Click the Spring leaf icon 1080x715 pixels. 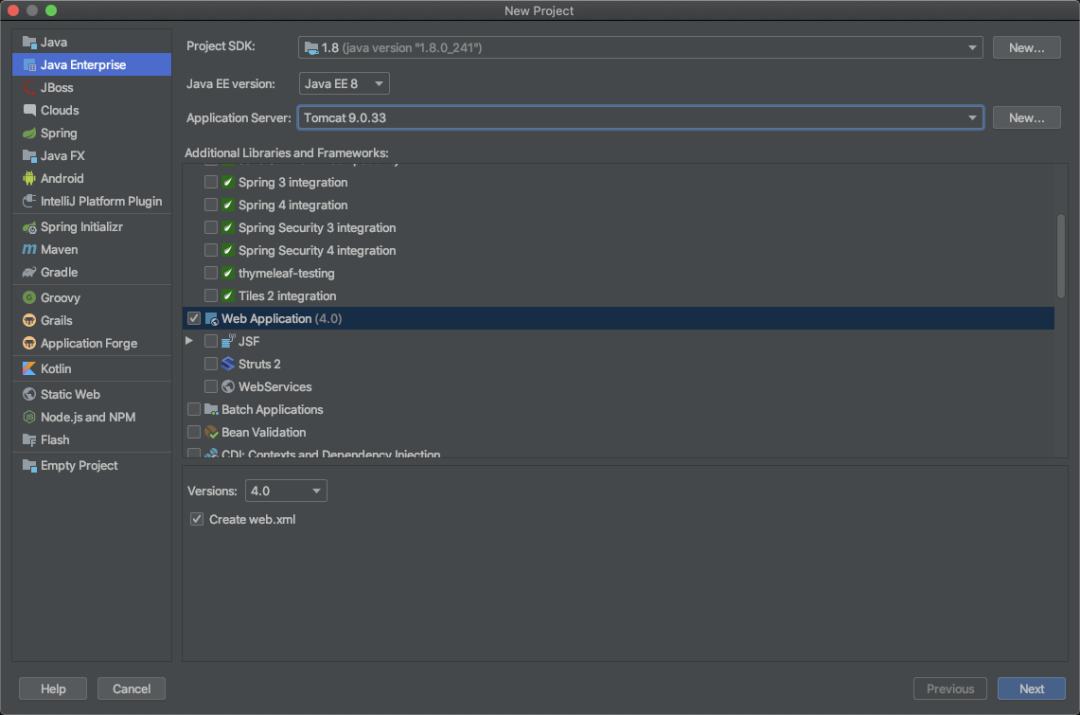[29, 133]
